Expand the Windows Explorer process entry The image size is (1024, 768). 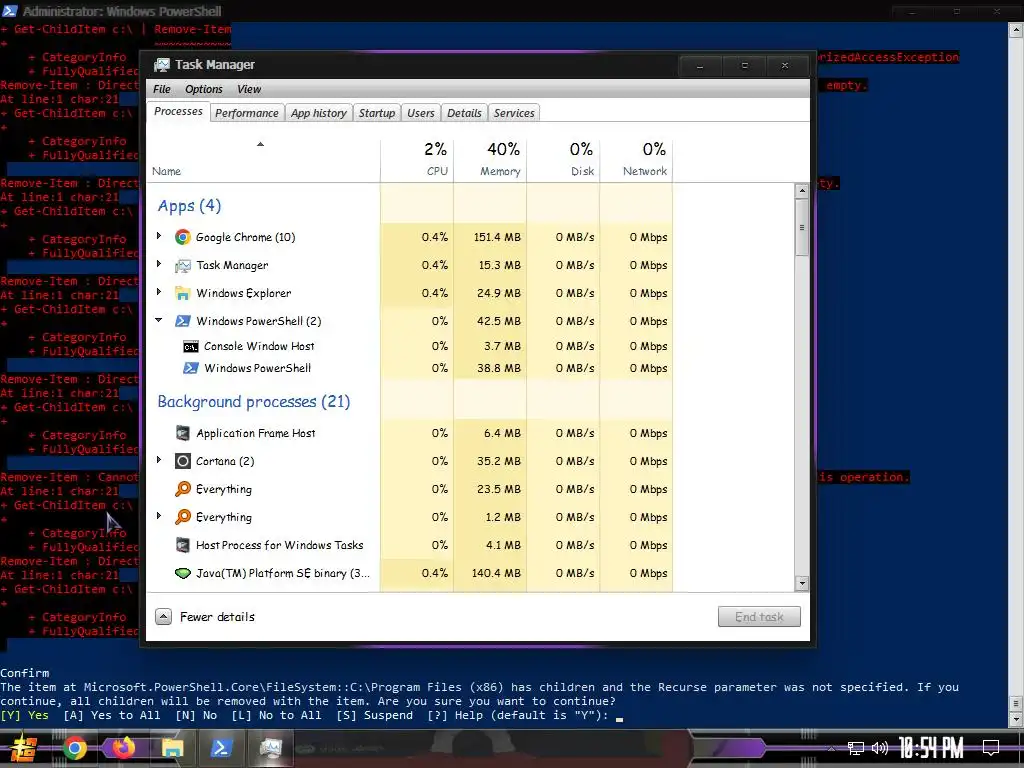159,292
